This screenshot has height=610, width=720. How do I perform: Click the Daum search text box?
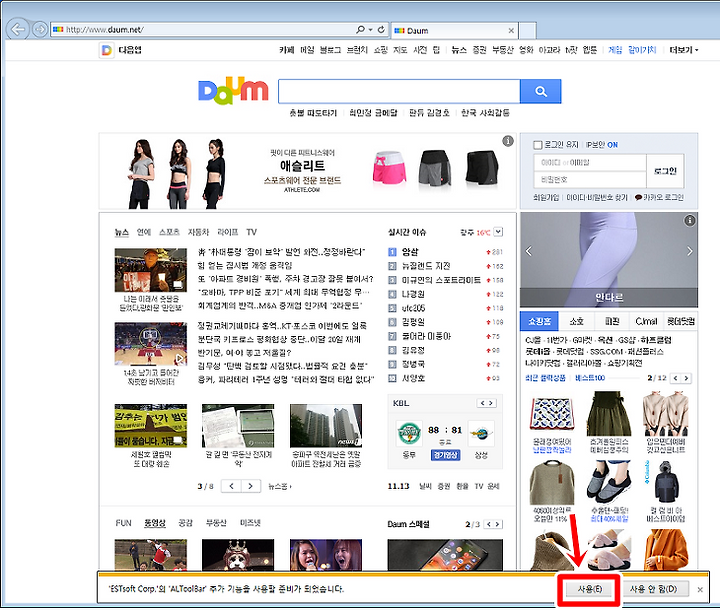coord(399,91)
